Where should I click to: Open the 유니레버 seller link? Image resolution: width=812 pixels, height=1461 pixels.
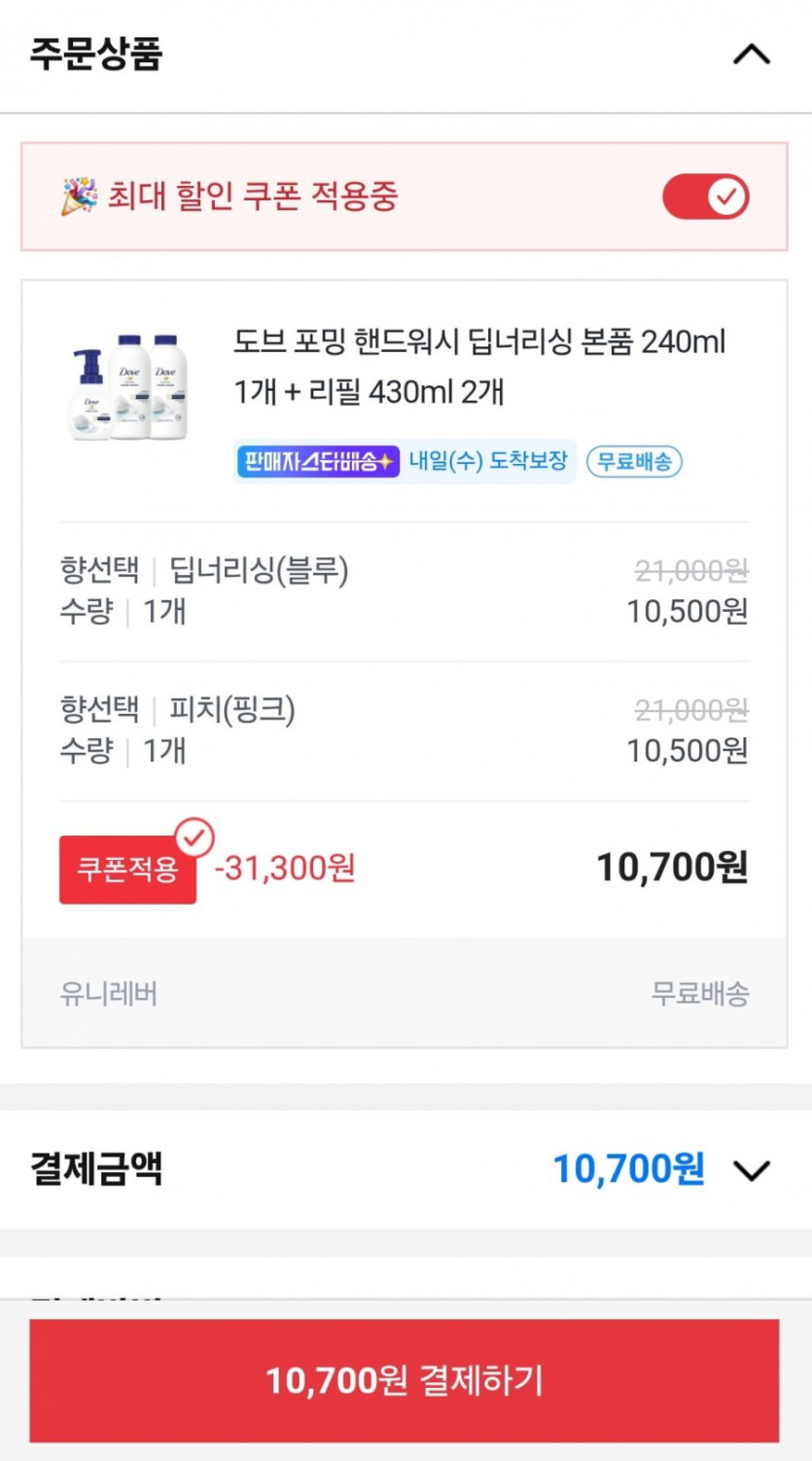[x=108, y=993]
